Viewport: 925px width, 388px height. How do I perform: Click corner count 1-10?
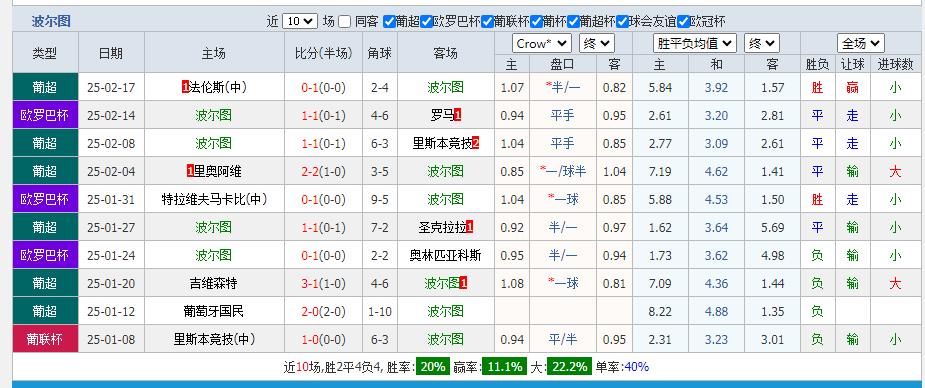[379, 312]
